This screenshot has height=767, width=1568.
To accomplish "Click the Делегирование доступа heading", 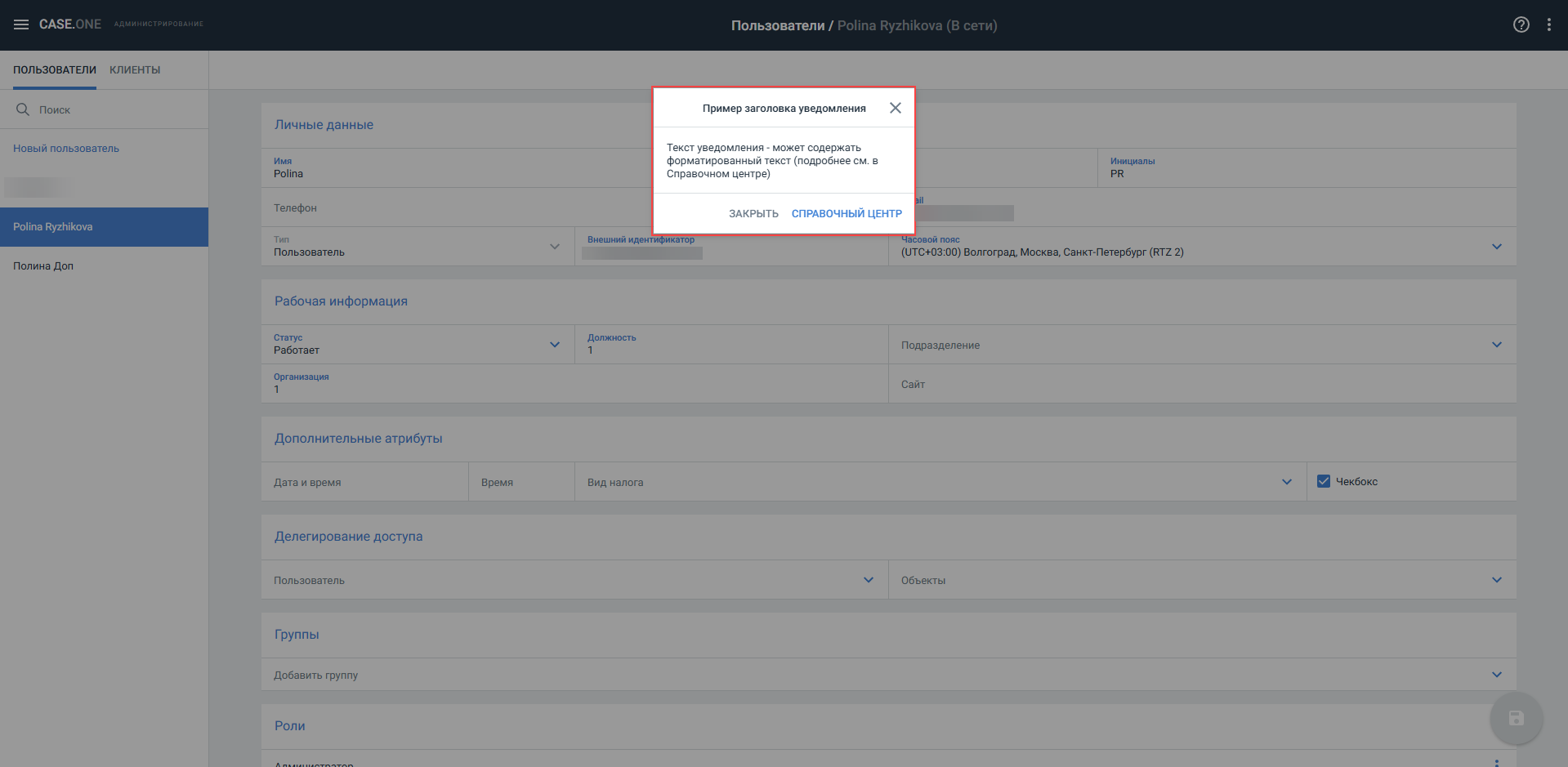I will click(348, 537).
